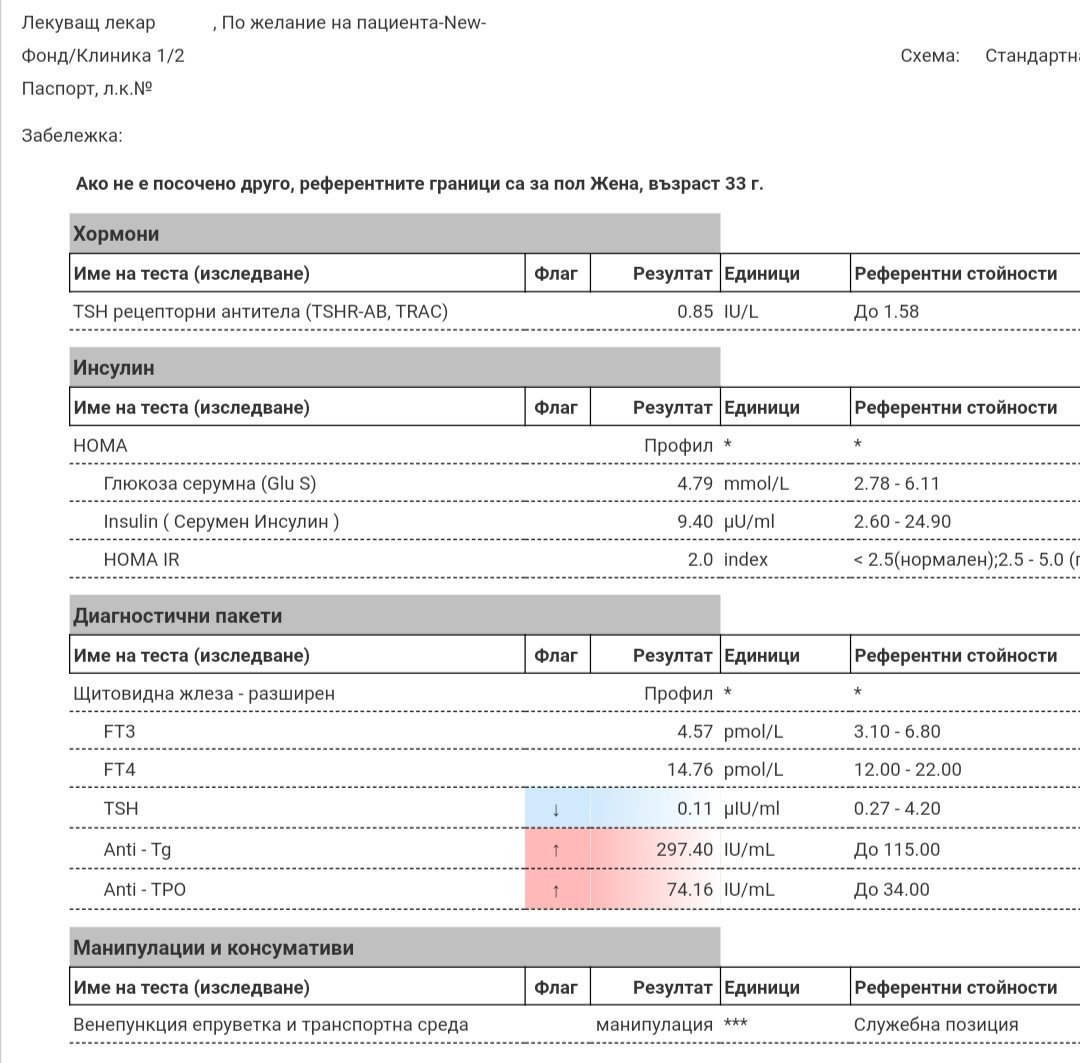The height and width of the screenshot is (1063, 1080).
Task: Click the Забележка label
Action: 72,136
